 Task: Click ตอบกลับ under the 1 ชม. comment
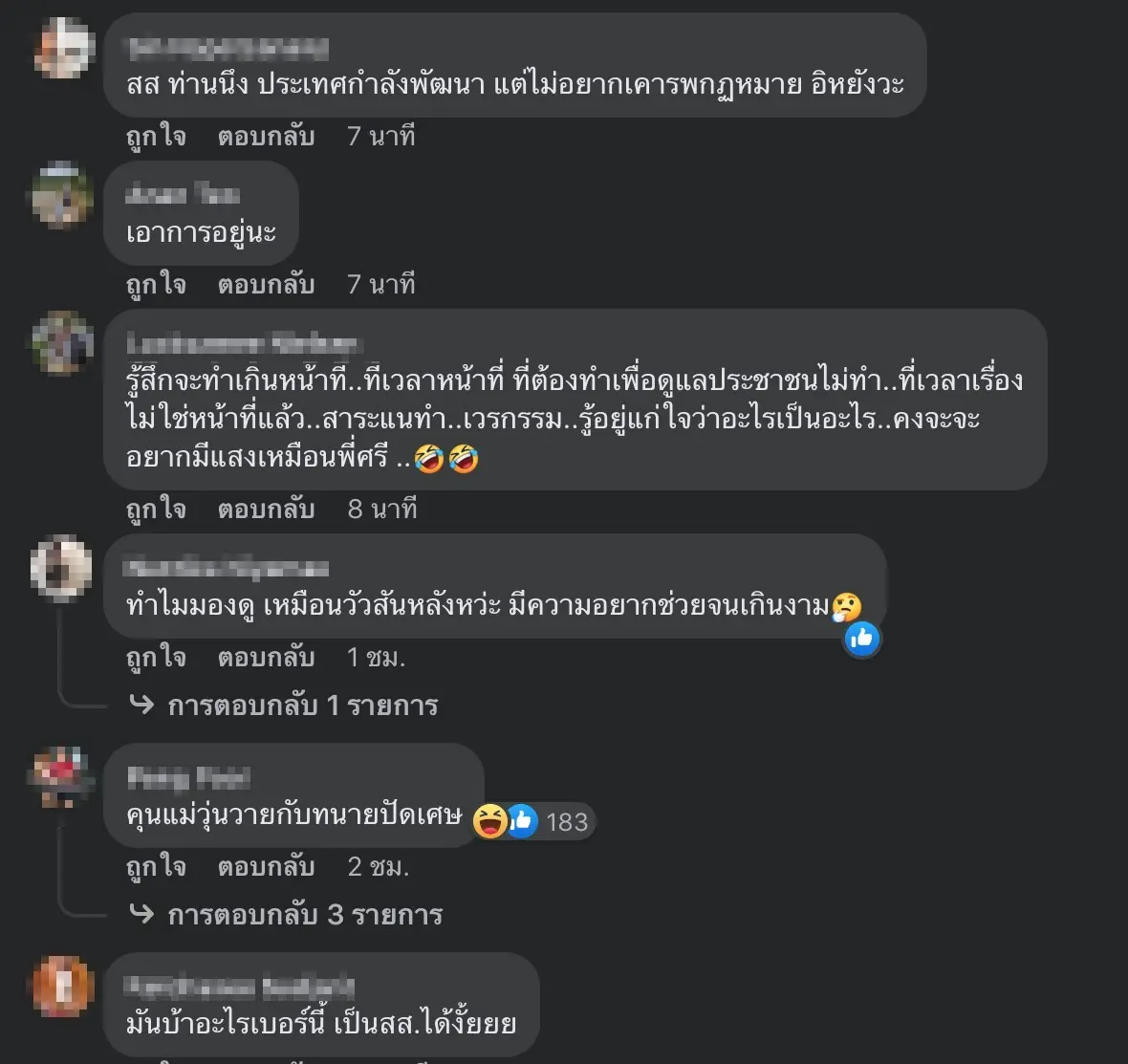[x=266, y=657]
